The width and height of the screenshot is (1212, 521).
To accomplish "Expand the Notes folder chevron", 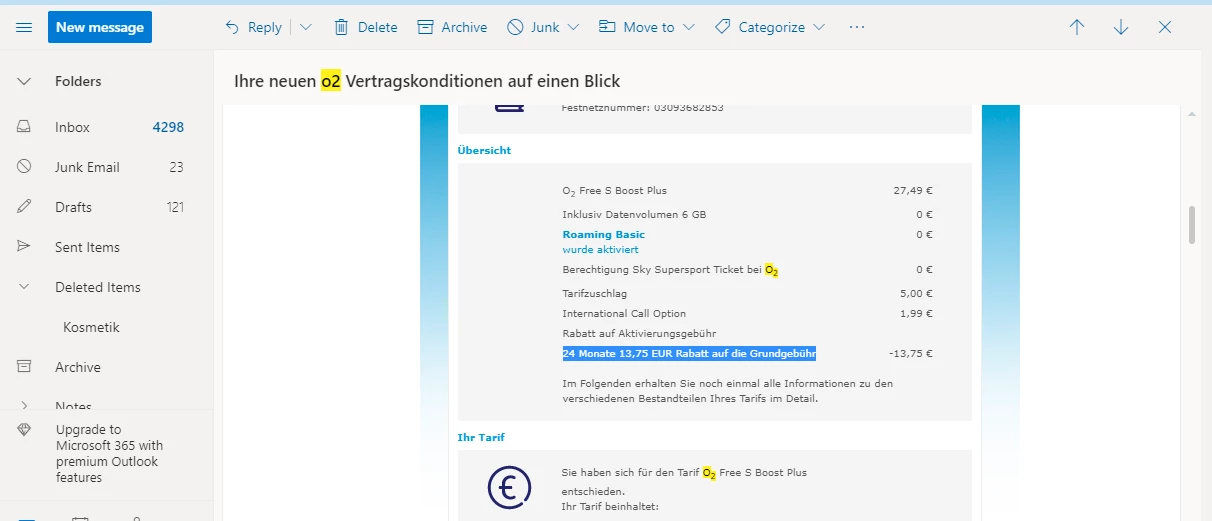I will [x=24, y=406].
